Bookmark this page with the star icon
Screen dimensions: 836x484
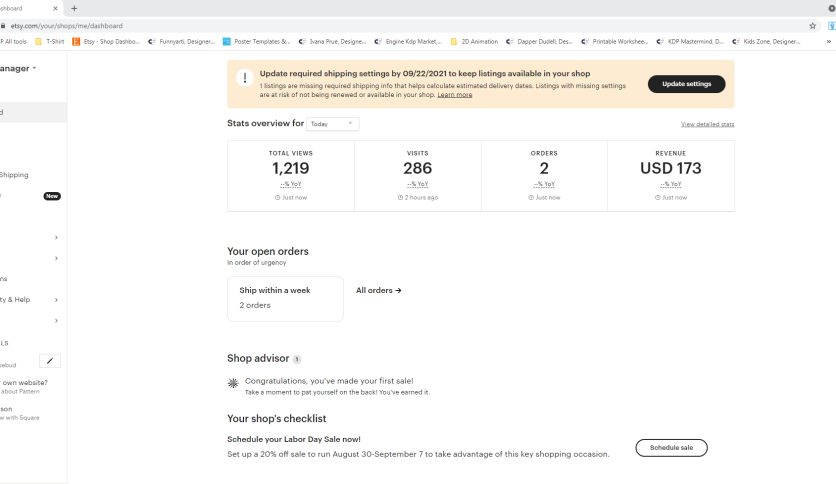pyautogui.click(x=813, y=26)
